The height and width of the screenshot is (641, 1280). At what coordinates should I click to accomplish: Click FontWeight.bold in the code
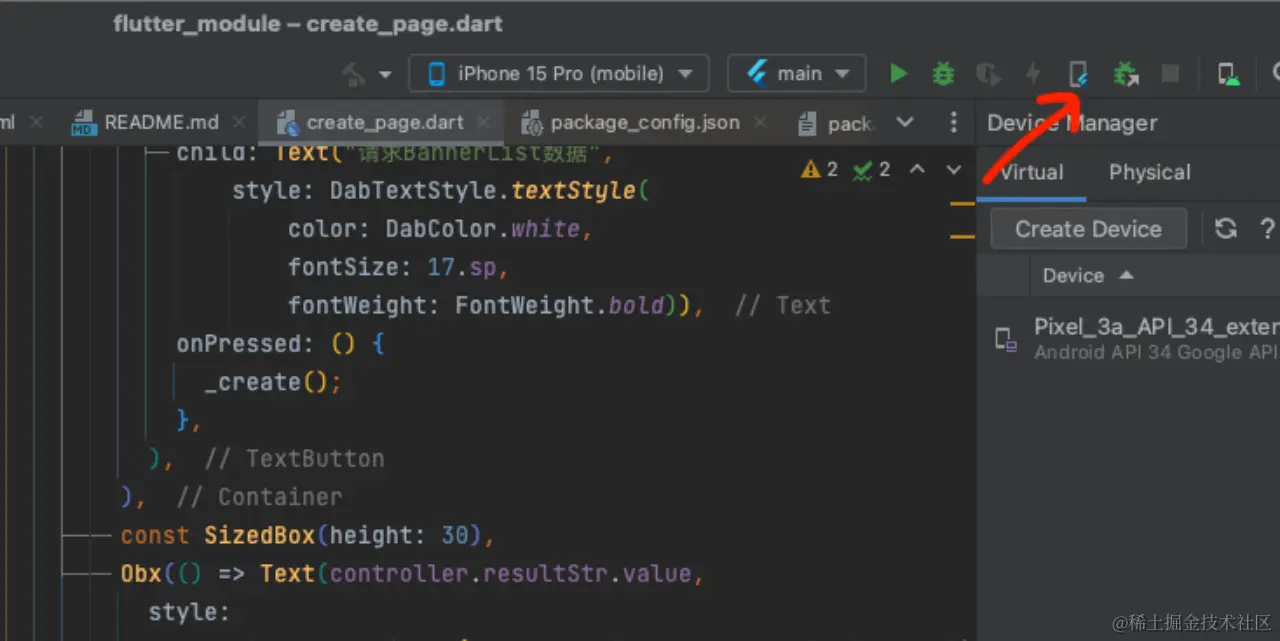coord(560,305)
